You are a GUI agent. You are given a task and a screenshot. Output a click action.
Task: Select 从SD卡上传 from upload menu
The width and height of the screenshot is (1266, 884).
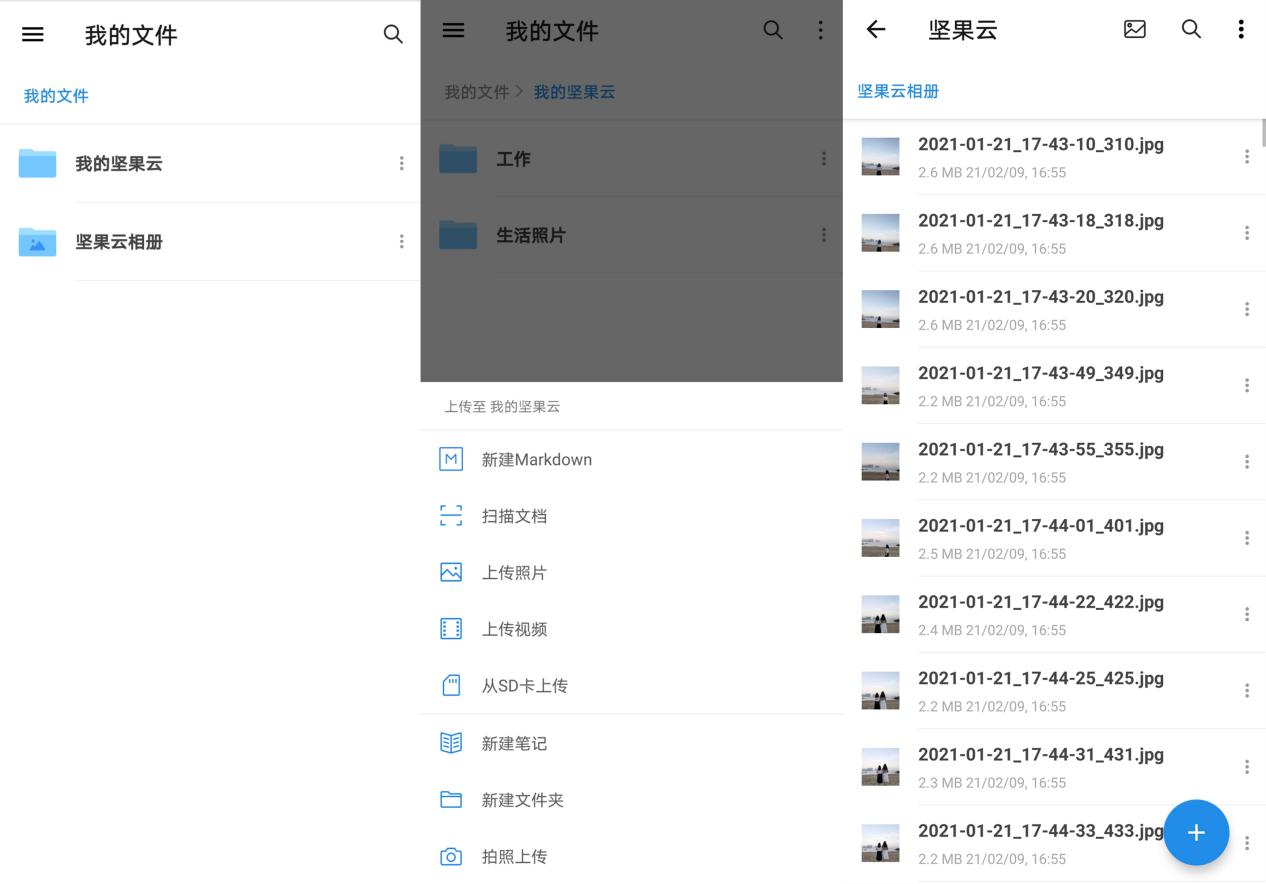[632, 685]
